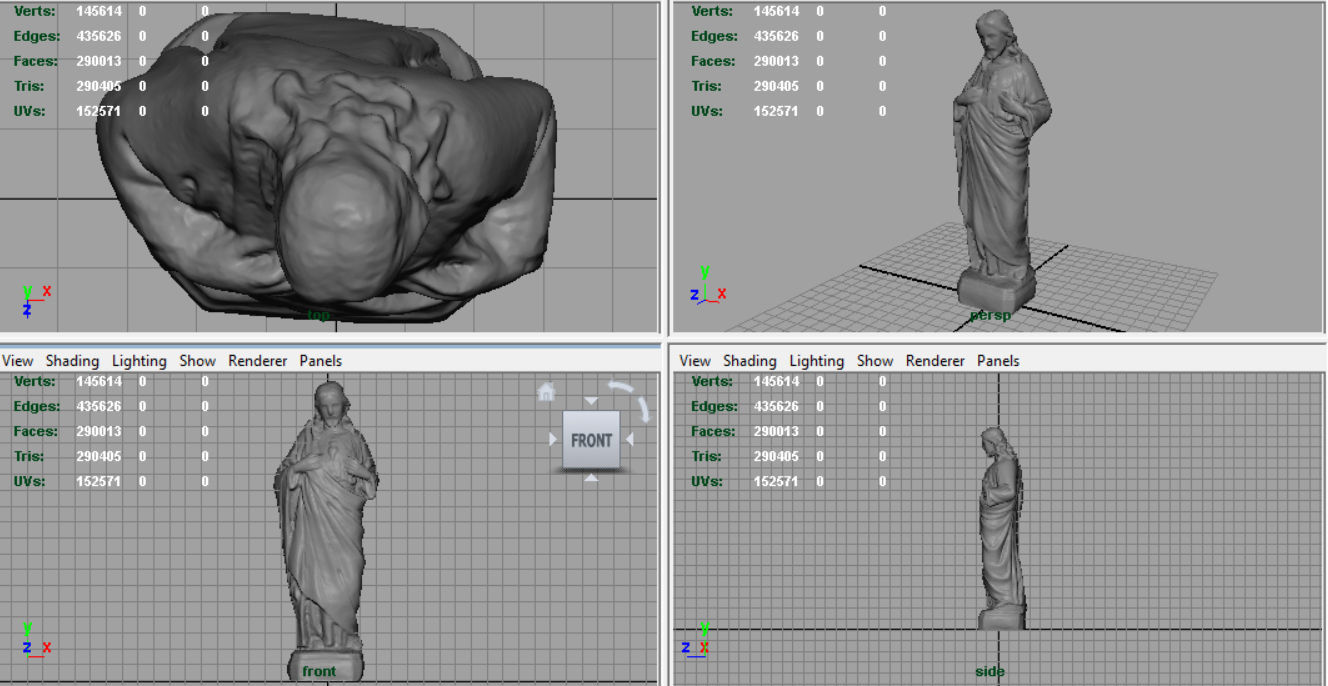Open the Lighting menu in the front panel
Image resolution: width=1328 pixels, height=686 pixels.
point(139,361)
